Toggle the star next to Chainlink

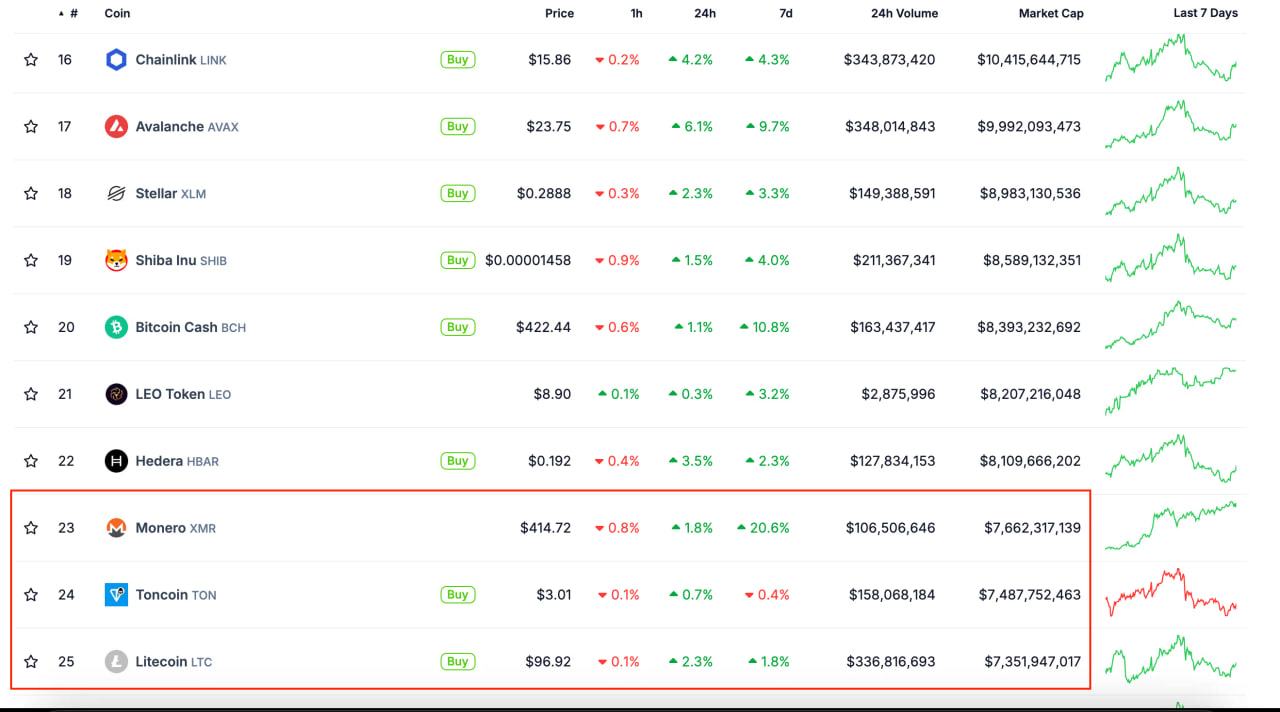(x=30, y=59)
